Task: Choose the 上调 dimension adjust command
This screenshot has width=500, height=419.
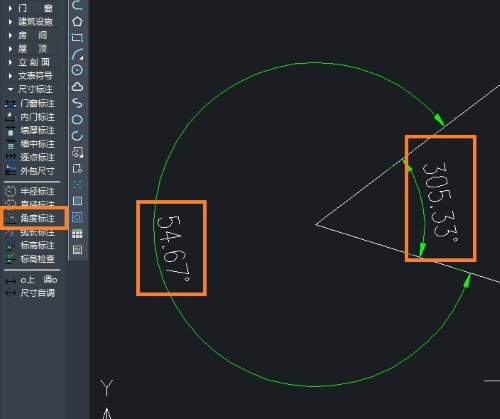Action: click(x=31, y=280)
